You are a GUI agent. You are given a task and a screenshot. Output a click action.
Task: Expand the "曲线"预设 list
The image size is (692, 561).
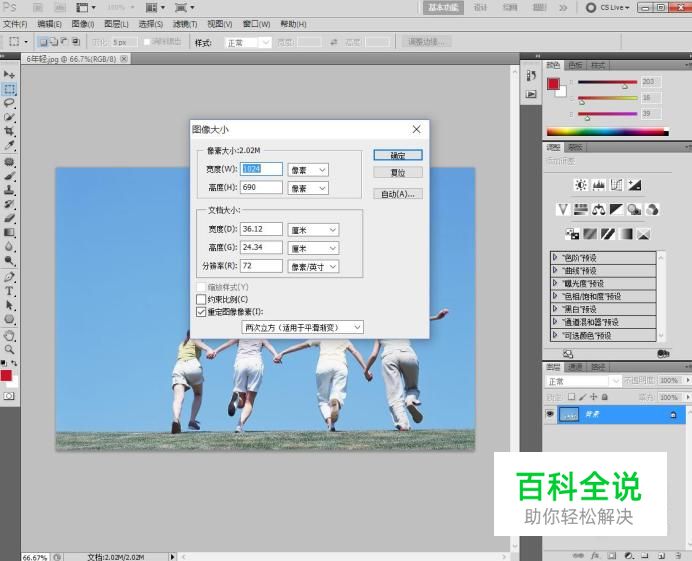pos(556,270)
